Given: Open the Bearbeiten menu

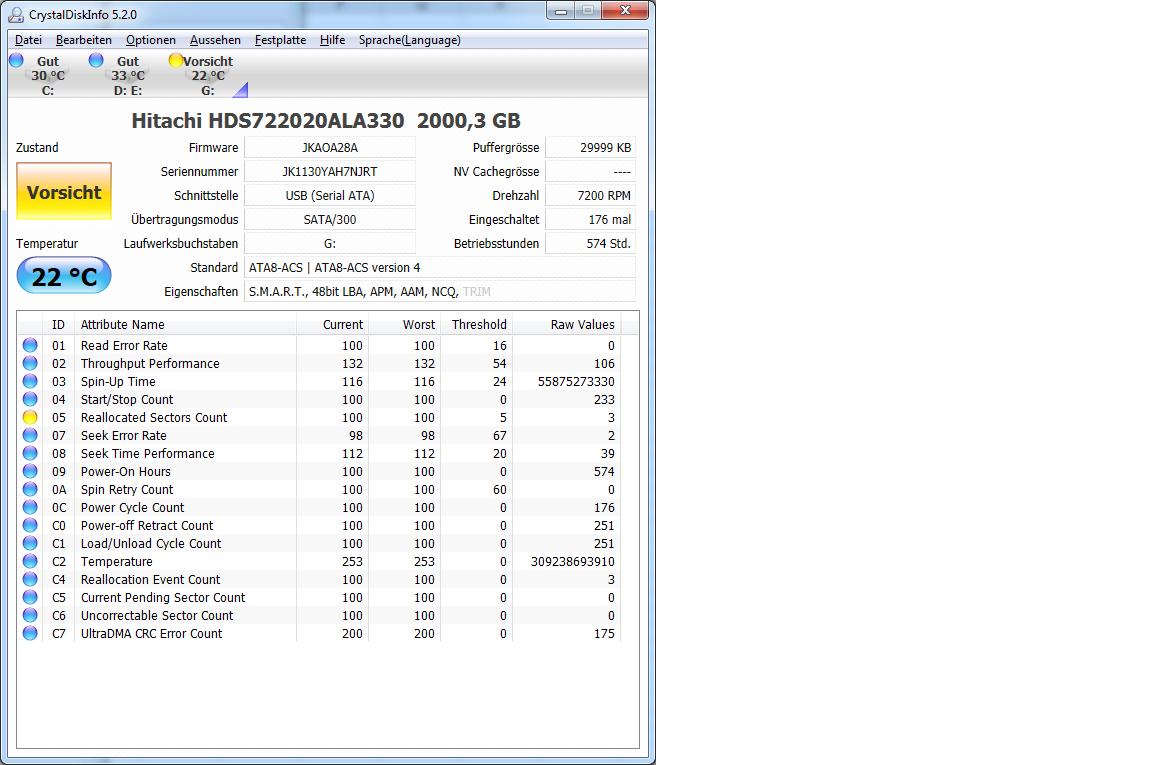Looking at the screenshot, I should 84,40.
